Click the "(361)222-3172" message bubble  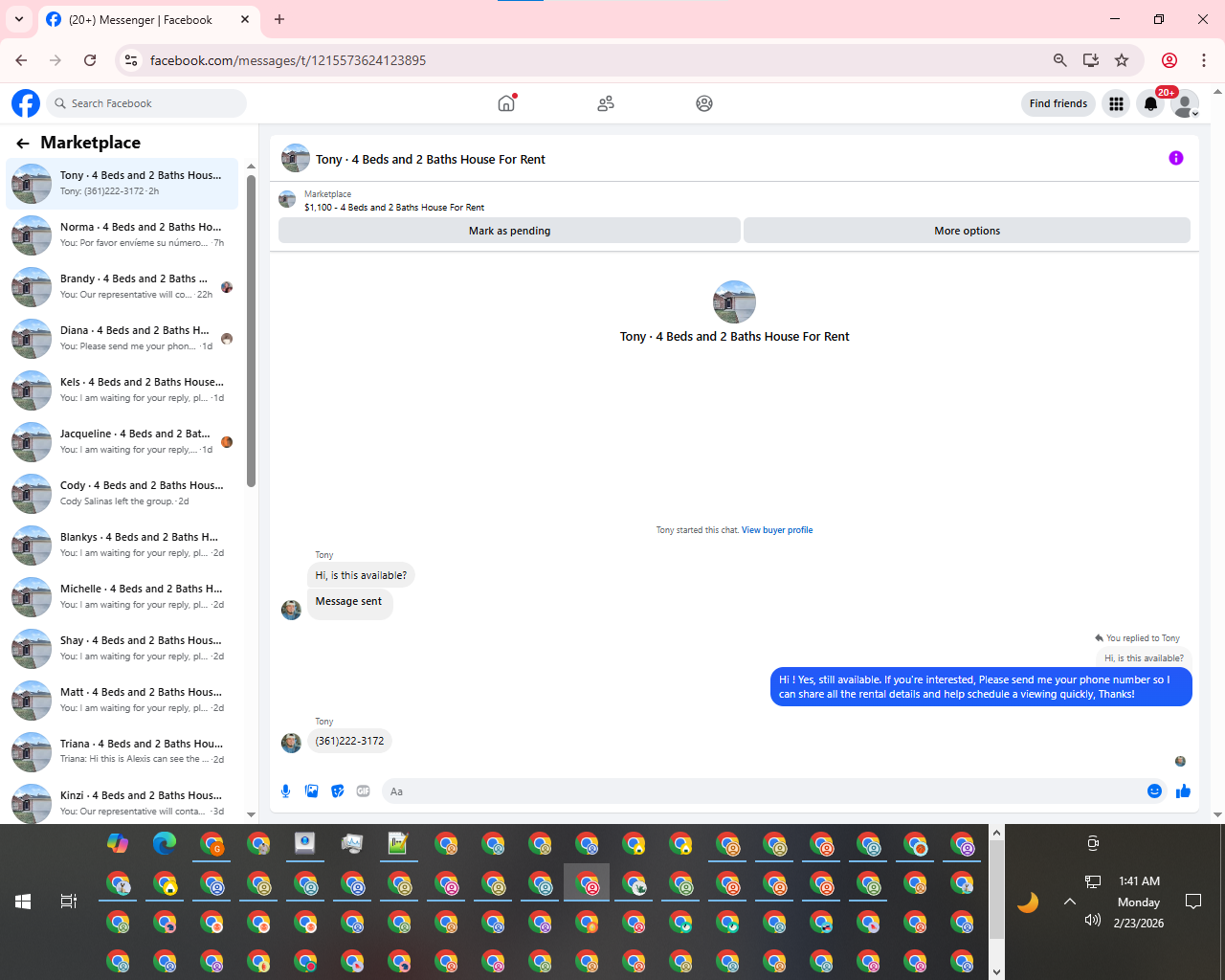click(x=349, y=742)
